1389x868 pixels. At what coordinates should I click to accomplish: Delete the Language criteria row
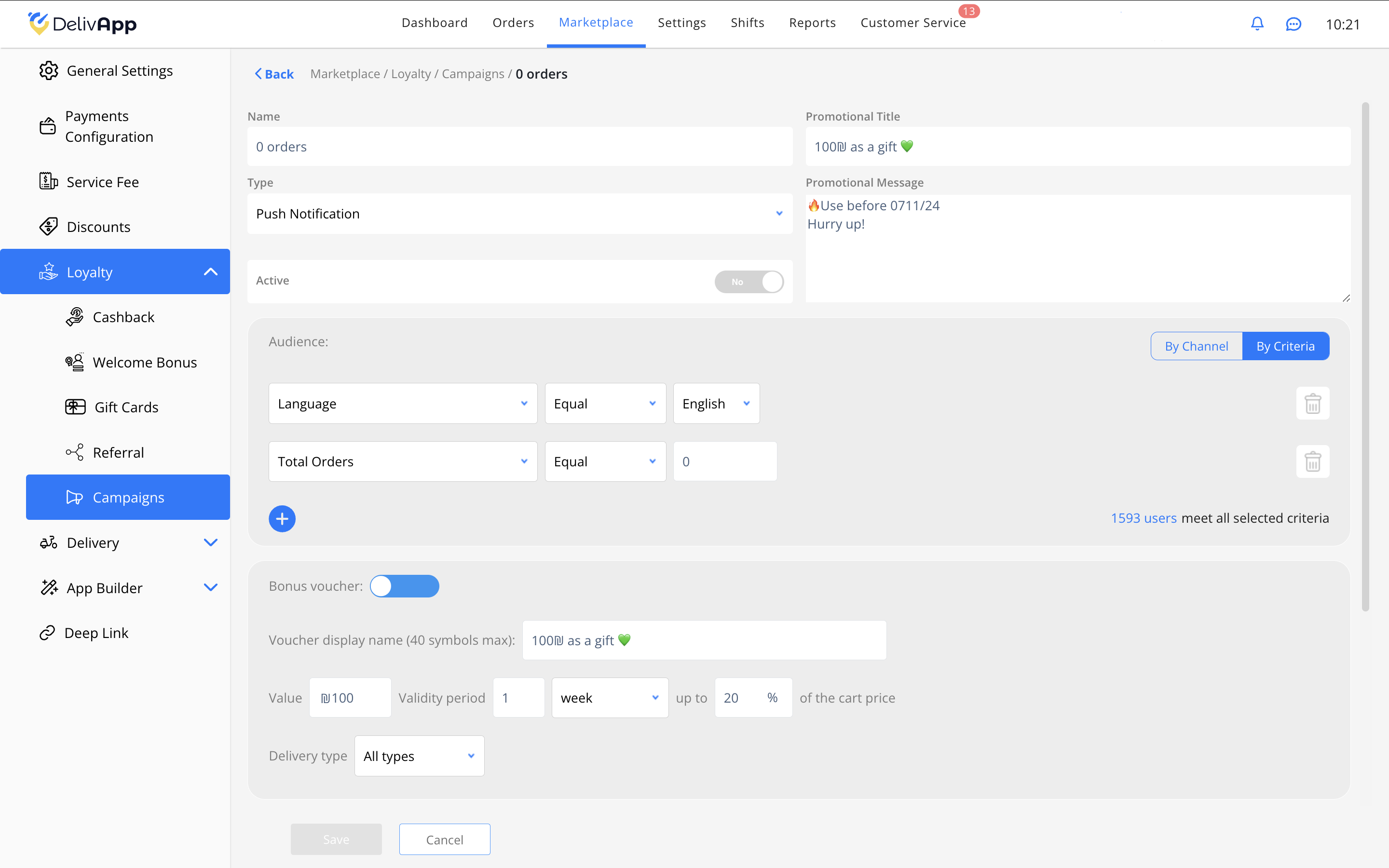[x=1312, y=404]
